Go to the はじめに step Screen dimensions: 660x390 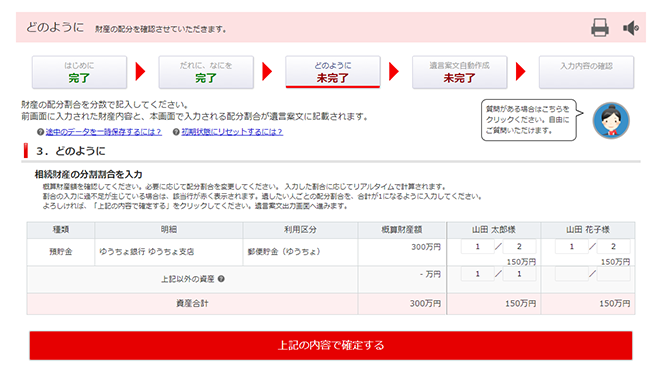pos(79,72)
